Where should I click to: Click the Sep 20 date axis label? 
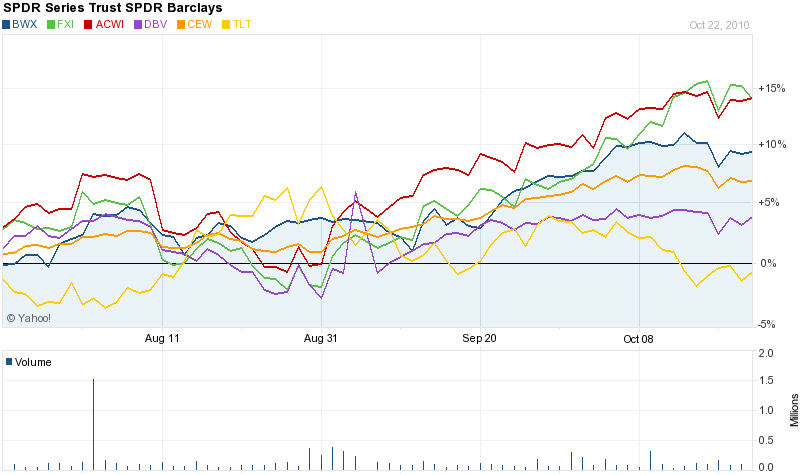click(479, 338)
